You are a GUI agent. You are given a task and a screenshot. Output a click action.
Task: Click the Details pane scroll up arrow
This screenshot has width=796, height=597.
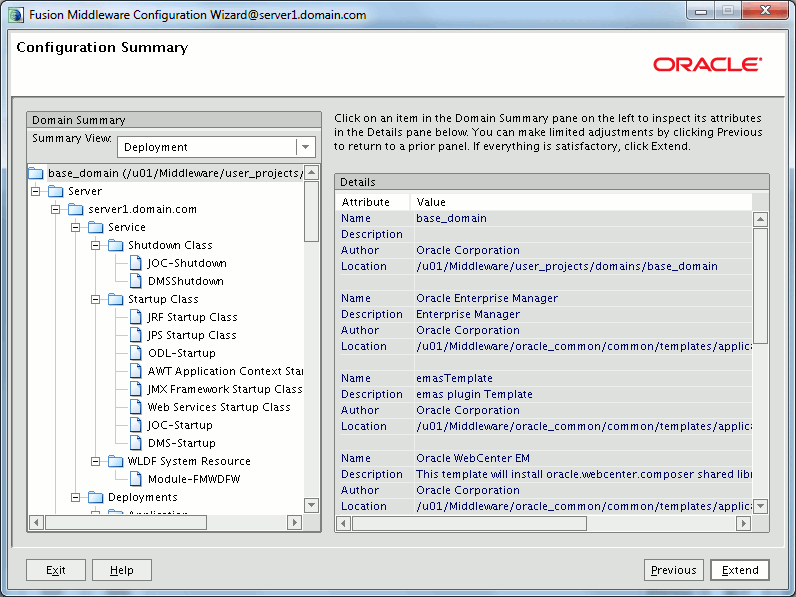(760, 219)
